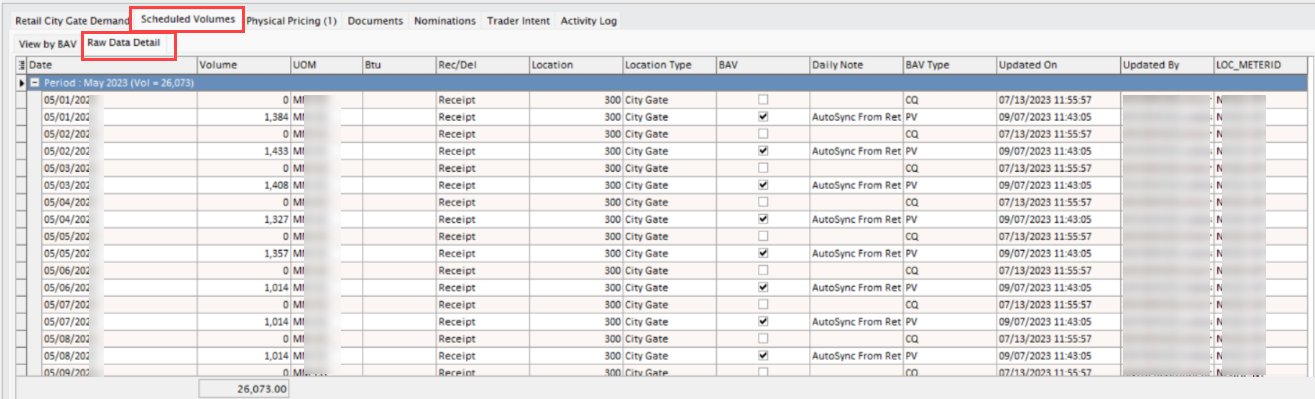Click Updated On timestamp in 05/05 CQ row

[x=1058, y=236]
